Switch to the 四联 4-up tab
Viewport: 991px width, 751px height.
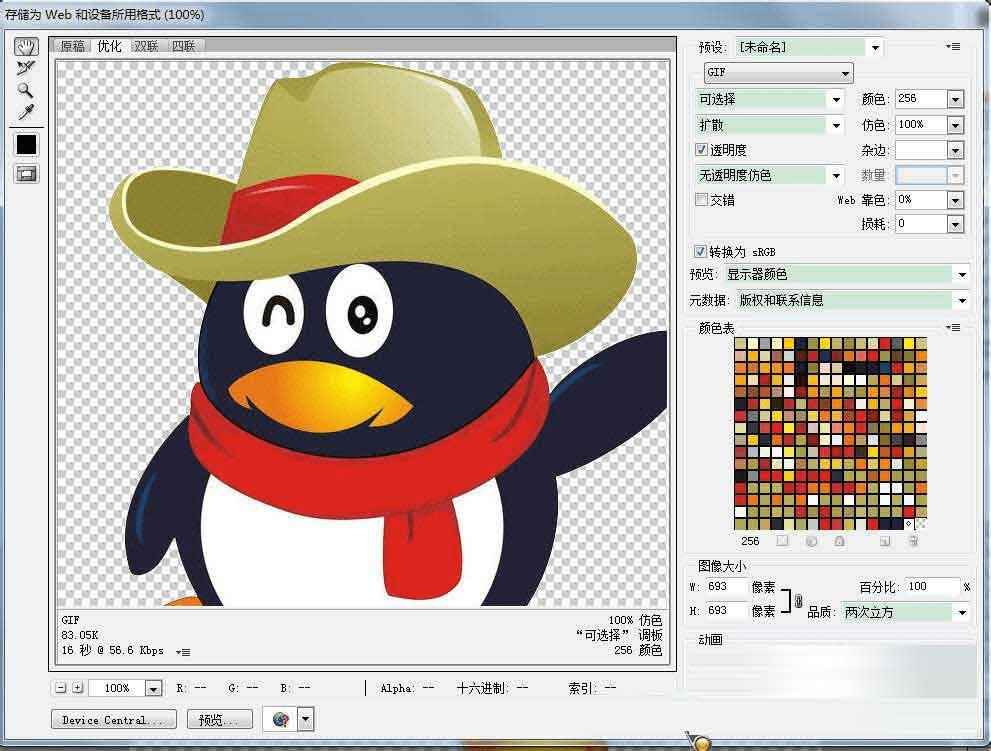pos(184,46)
